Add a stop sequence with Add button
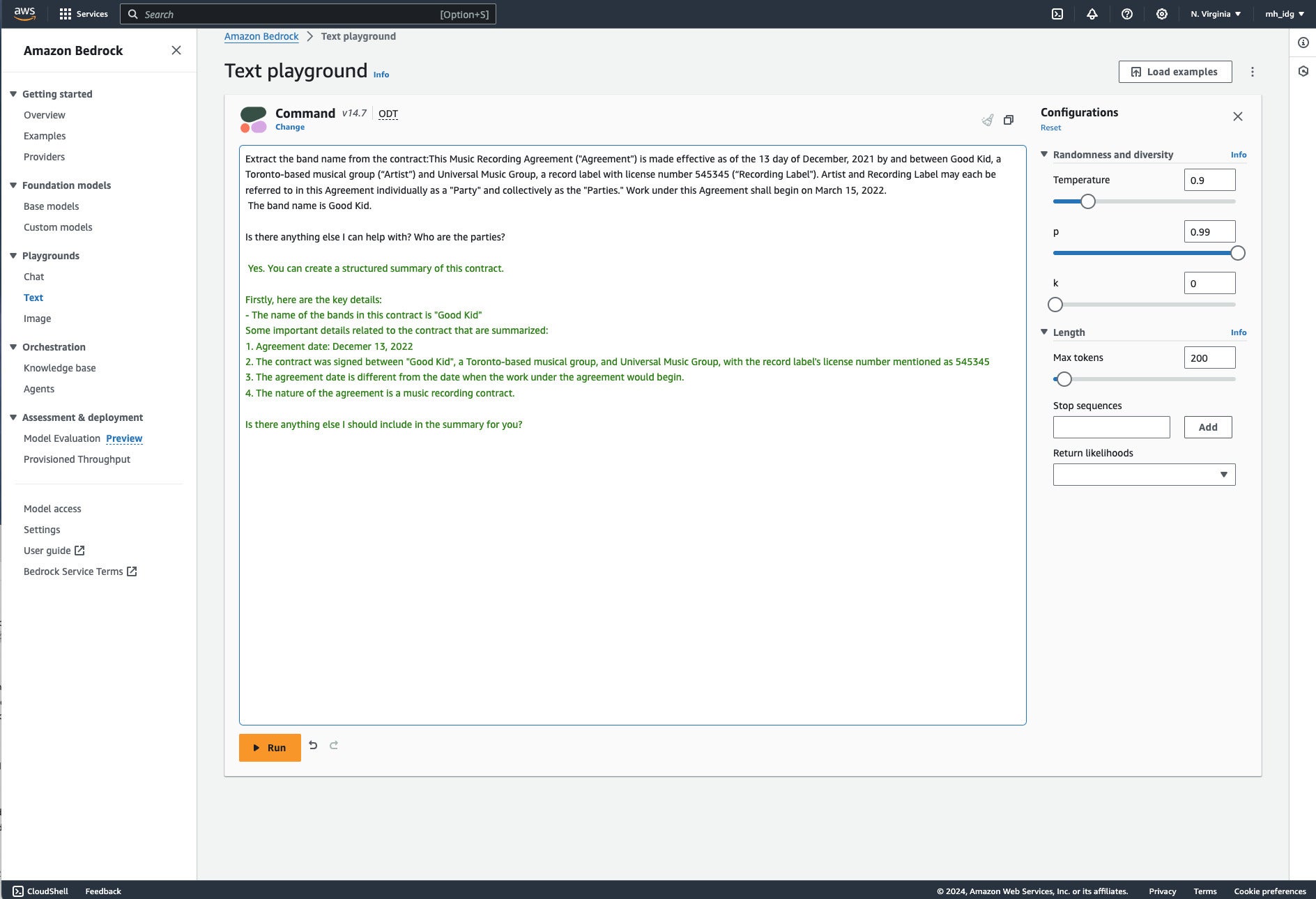Viewport: 1316px width, 899px height. tap(1208, 427)
